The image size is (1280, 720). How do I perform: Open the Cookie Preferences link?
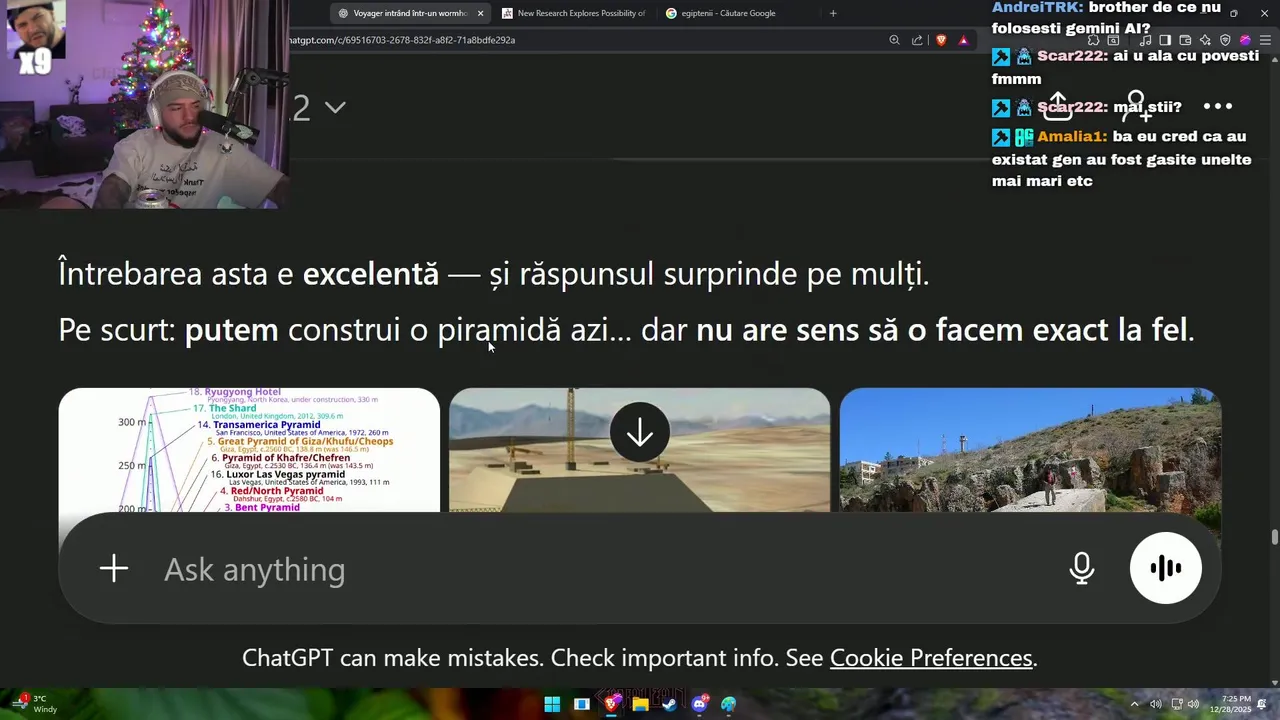click(x=931, y=657)
